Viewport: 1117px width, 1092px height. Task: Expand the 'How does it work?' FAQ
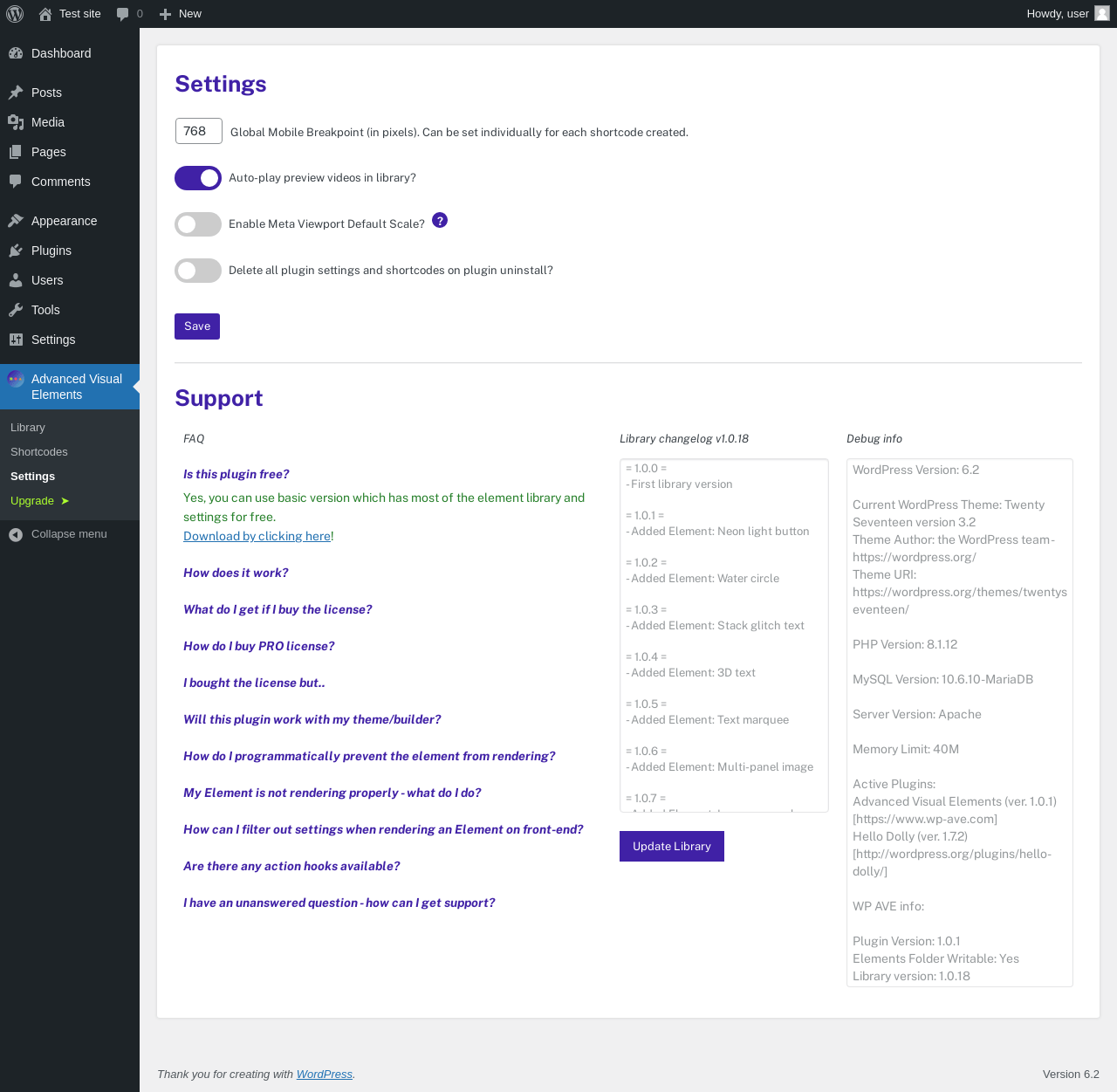(236, 573)
